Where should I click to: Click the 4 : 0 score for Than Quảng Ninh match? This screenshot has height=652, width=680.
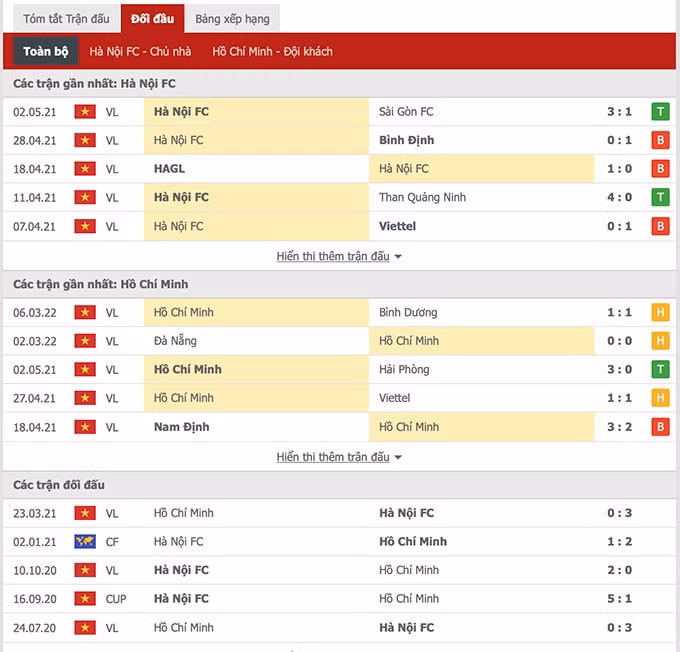(619, 197)
